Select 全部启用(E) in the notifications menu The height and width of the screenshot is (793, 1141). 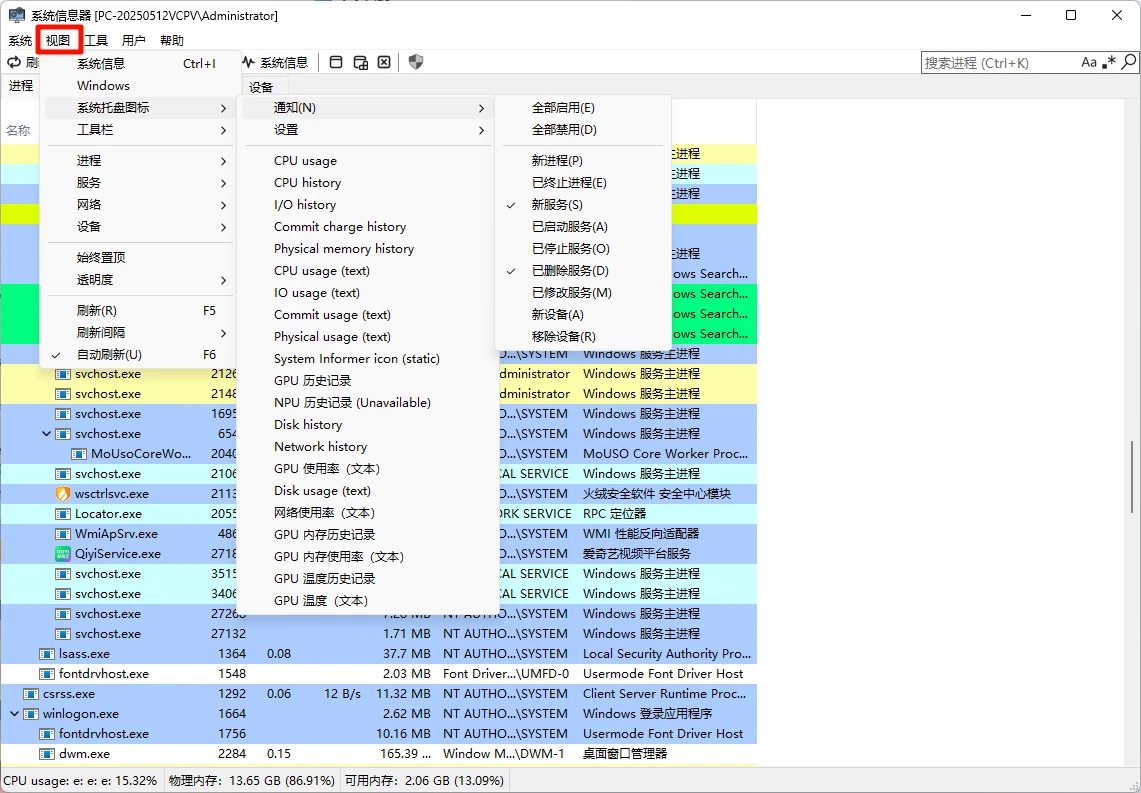click(582, 108)
